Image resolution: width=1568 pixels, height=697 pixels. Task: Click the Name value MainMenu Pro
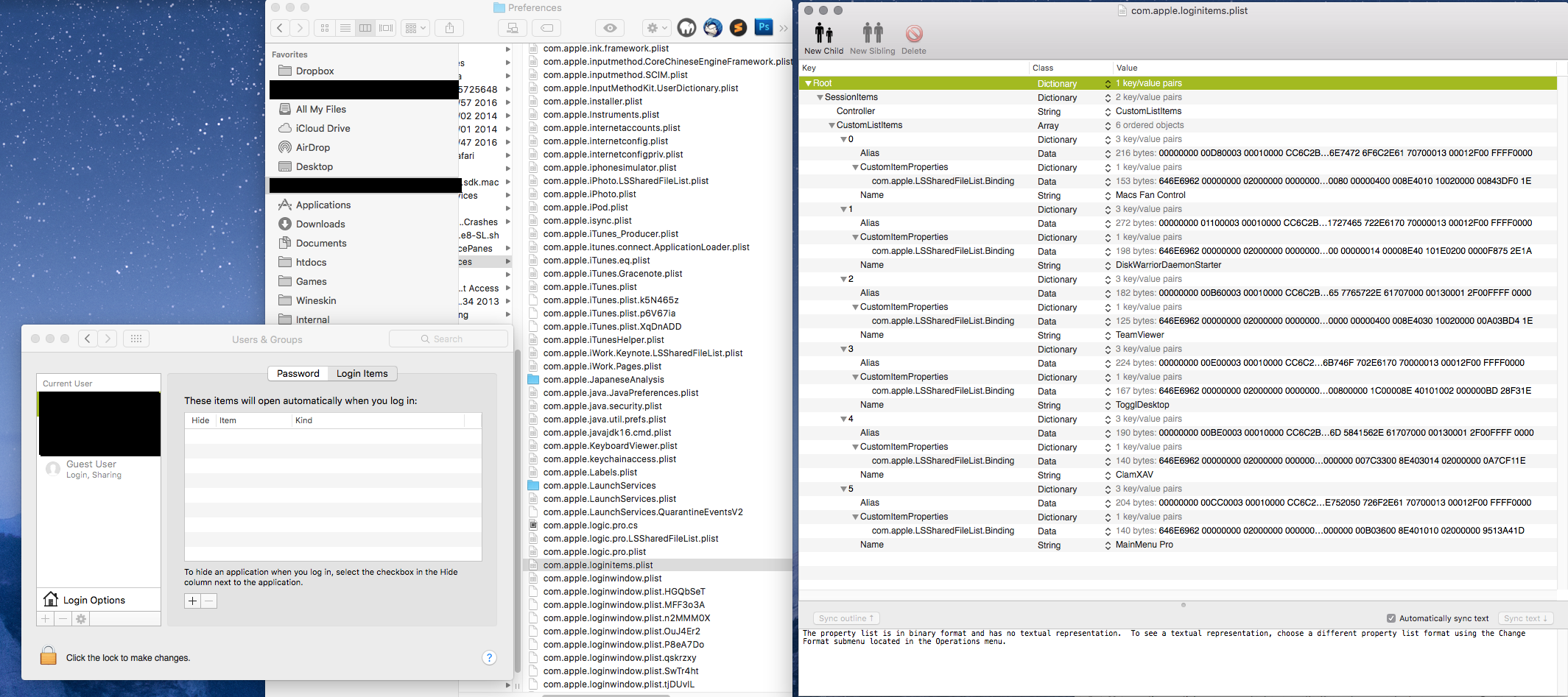pos(1144,545)
